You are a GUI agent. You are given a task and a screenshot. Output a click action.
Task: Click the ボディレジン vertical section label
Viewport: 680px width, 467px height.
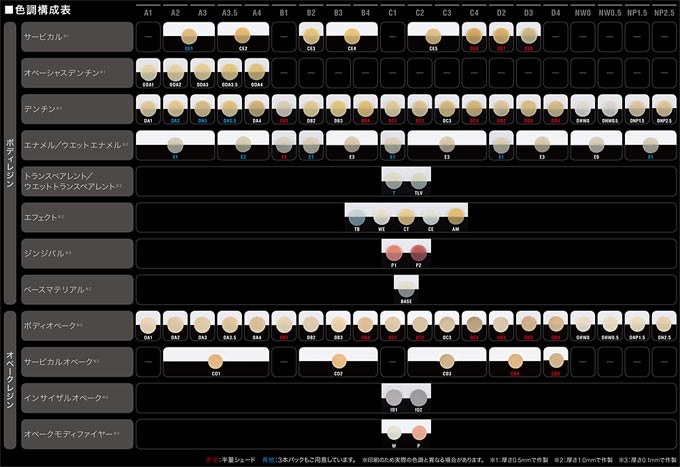10,163
